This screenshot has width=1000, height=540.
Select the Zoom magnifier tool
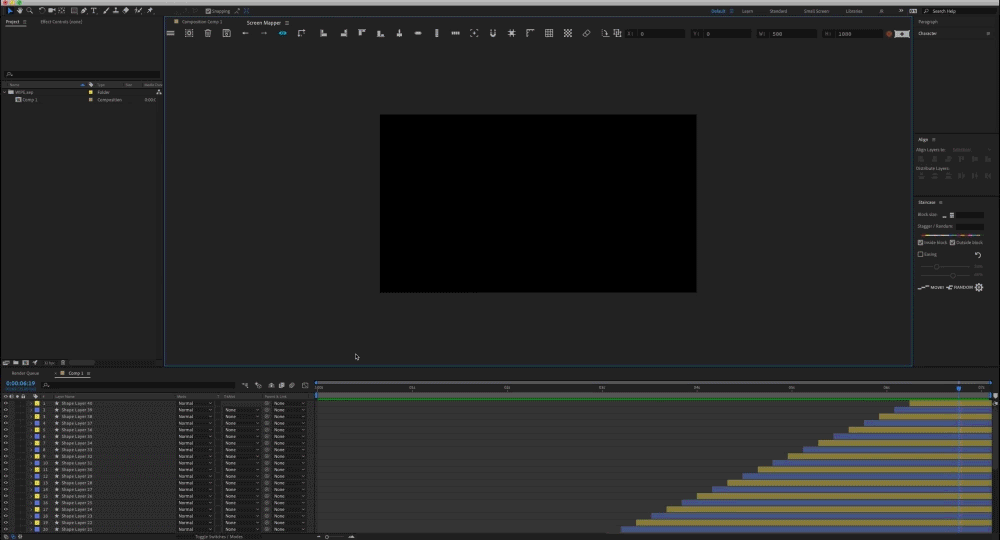pos(29,11)
